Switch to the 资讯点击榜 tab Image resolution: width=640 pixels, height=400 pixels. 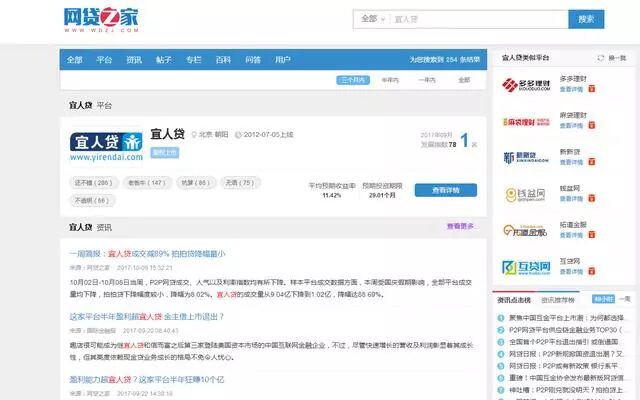[x=514, y=300]
